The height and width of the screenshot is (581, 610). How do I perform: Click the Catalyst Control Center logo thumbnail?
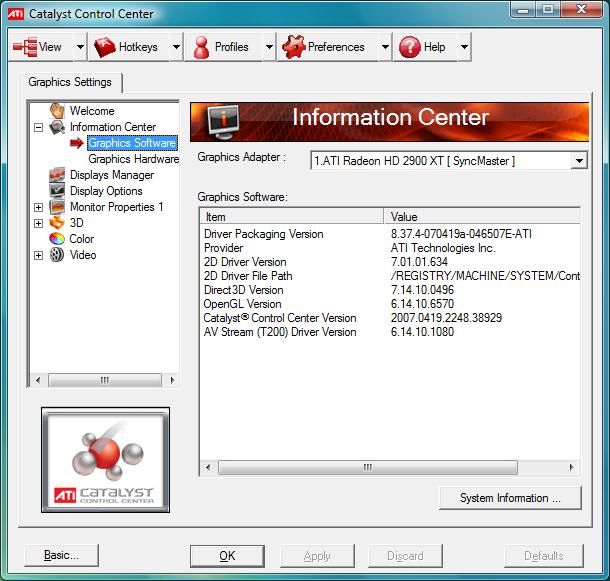(x=105, y=460)
